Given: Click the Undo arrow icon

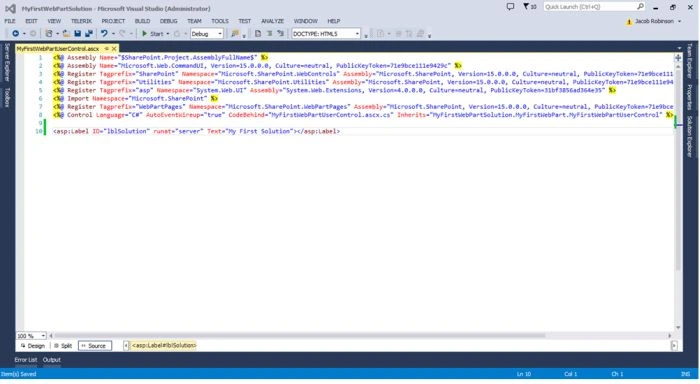Looking at the screenshot, I should [x=104, y=33].
